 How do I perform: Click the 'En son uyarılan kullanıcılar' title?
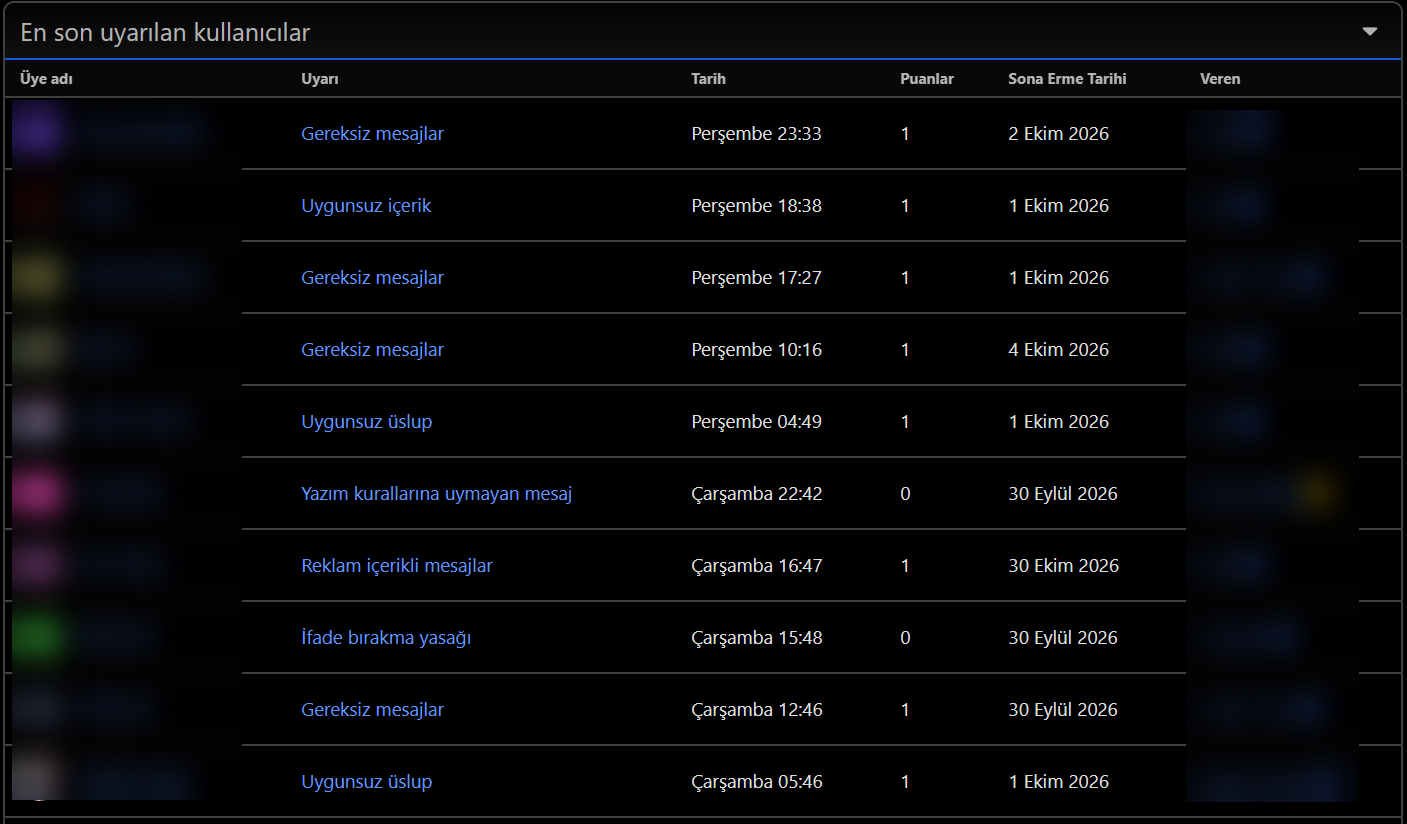pyautogui.click(x=165, y=32)
